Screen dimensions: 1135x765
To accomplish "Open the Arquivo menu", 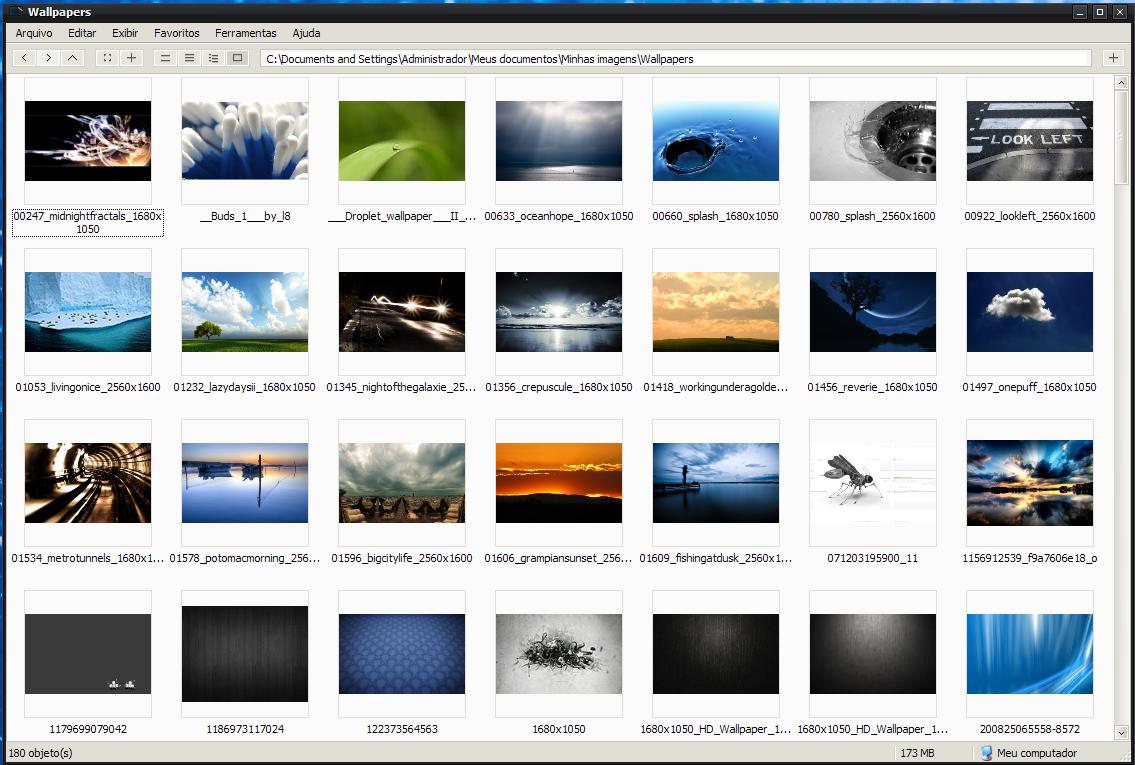I will pos(34,33).
